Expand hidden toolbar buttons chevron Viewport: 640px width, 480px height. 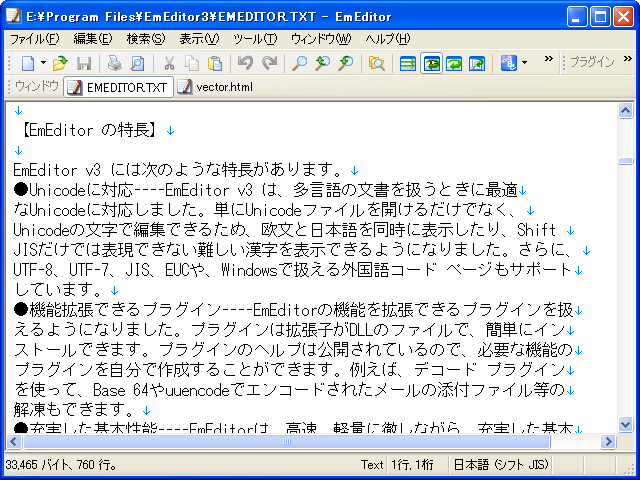pyautogui.click(x=549, y=59)
